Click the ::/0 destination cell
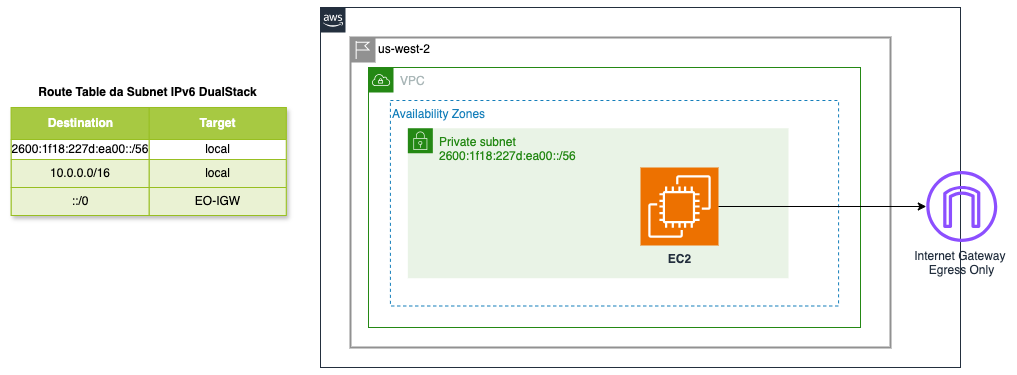The width and height of the screenshot is (1017, 375). [80, 201]
